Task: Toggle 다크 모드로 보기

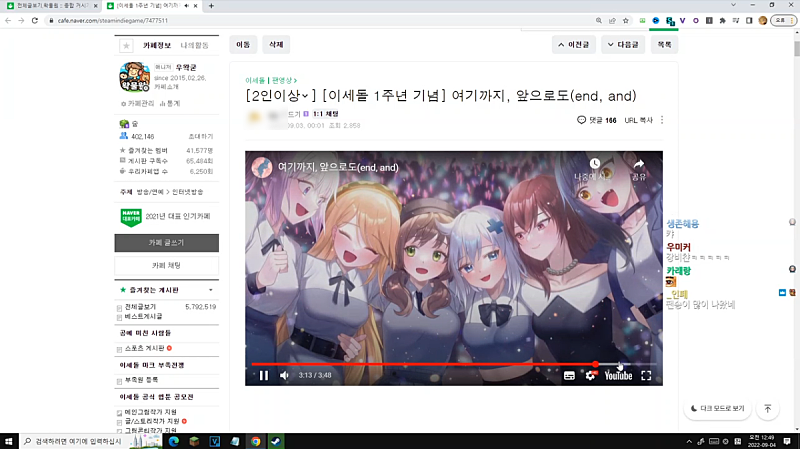Action: [717, 408]
